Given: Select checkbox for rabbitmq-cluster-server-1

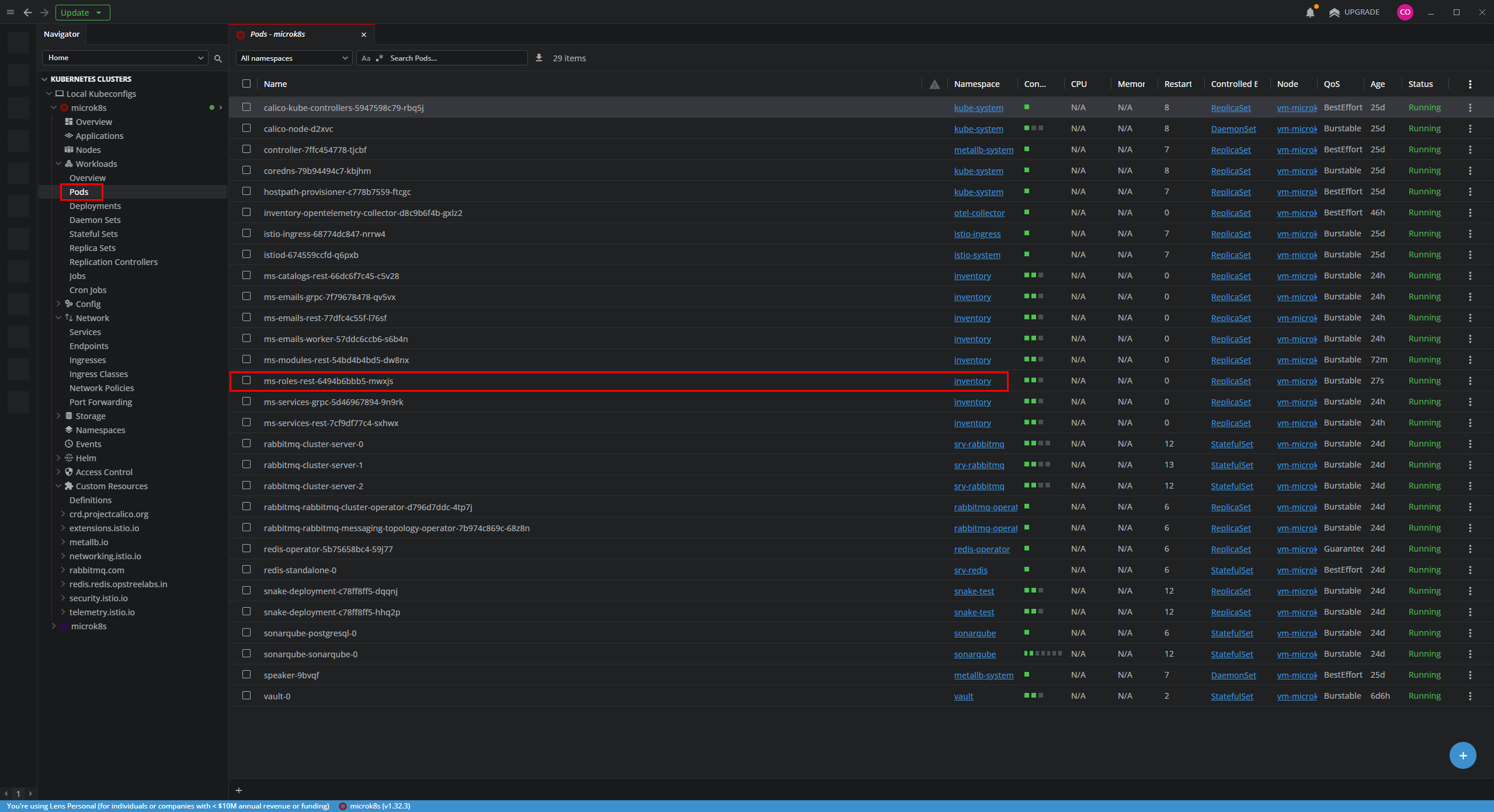Looking at the screenshot, I should 246,464.
